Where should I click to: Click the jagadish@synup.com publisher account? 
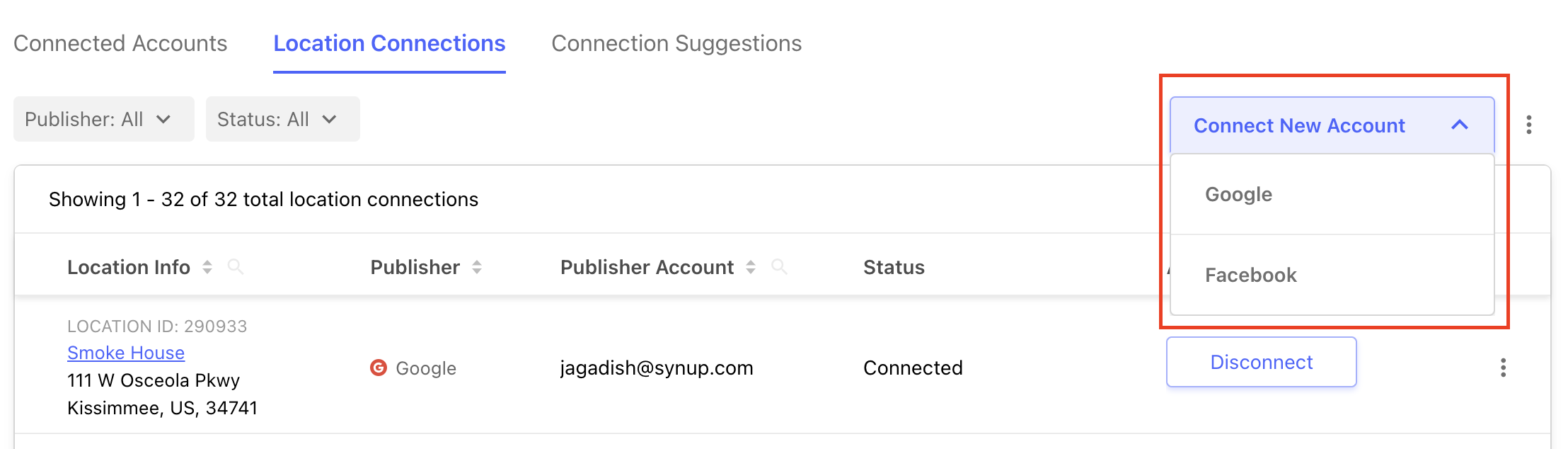click(657, 368)
